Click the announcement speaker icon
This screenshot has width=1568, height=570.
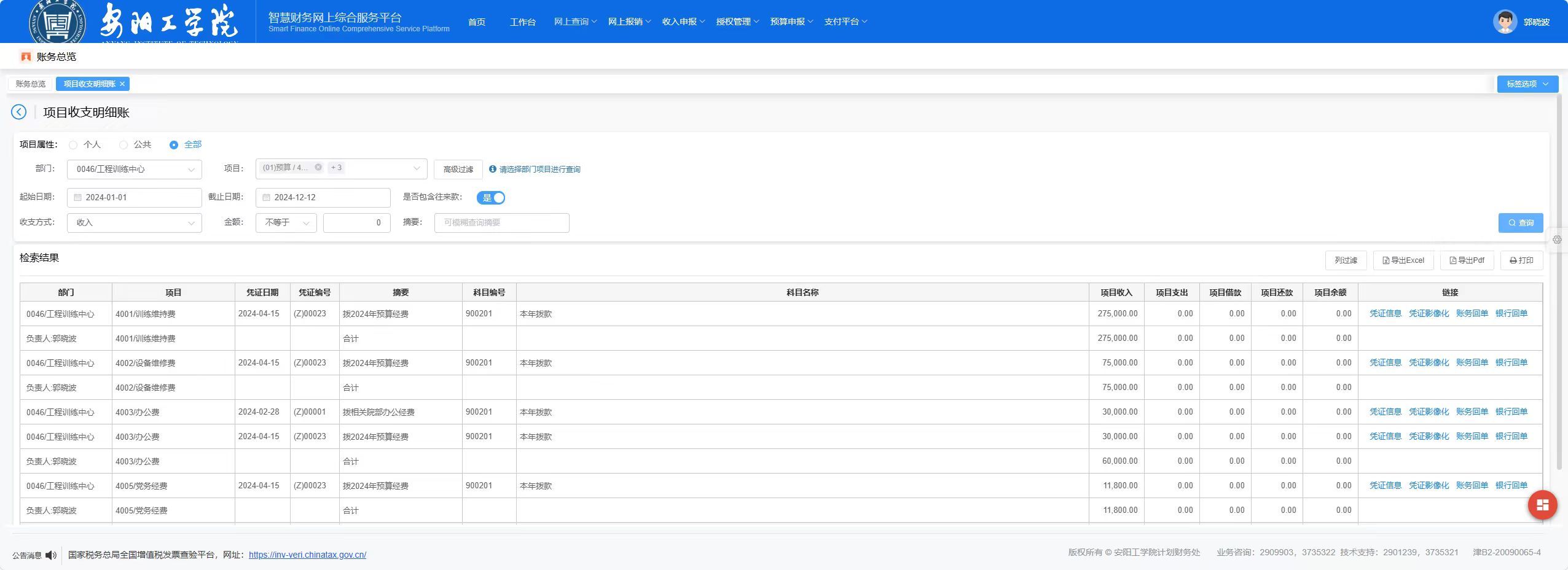click(x=50, y=555)
